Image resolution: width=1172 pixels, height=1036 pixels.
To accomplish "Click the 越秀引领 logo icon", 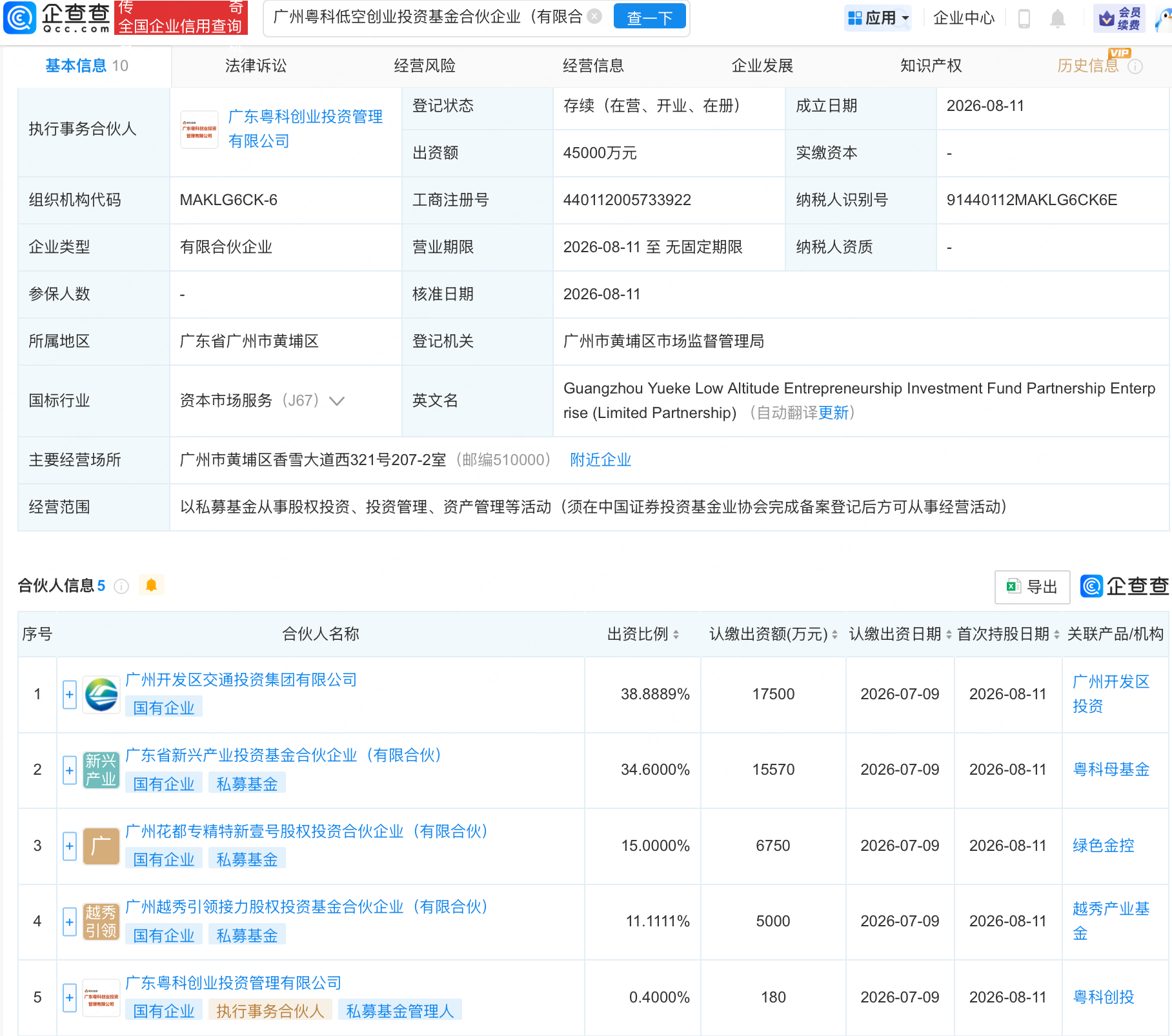I will [x=101, y=922].
